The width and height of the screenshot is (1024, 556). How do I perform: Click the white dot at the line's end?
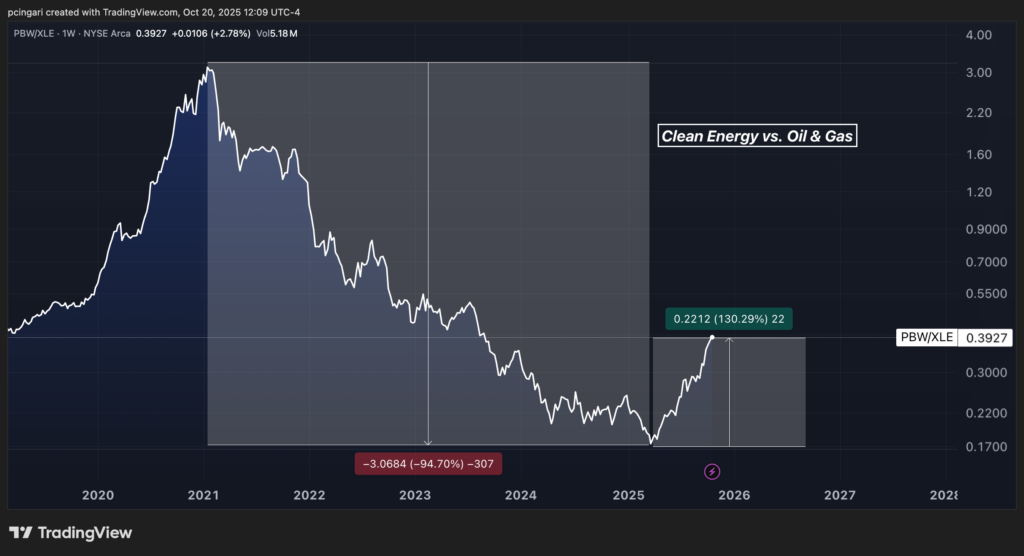pos(712,337)
